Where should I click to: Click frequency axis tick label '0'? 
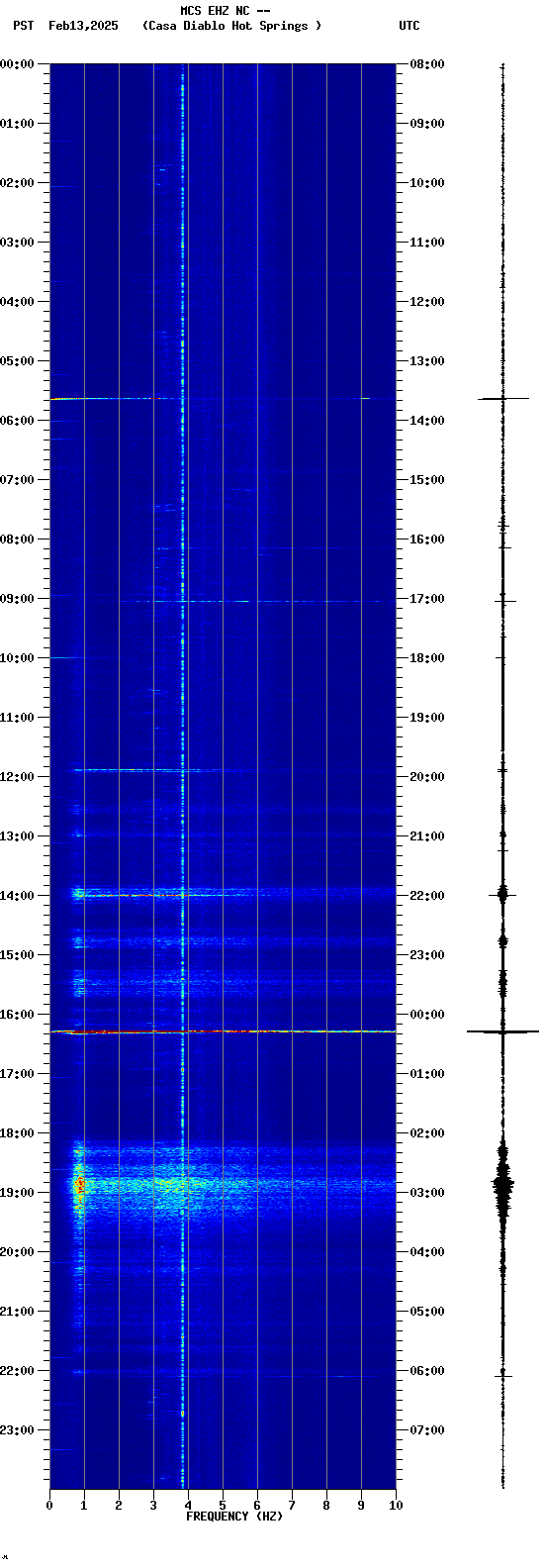pos(49,1506)
